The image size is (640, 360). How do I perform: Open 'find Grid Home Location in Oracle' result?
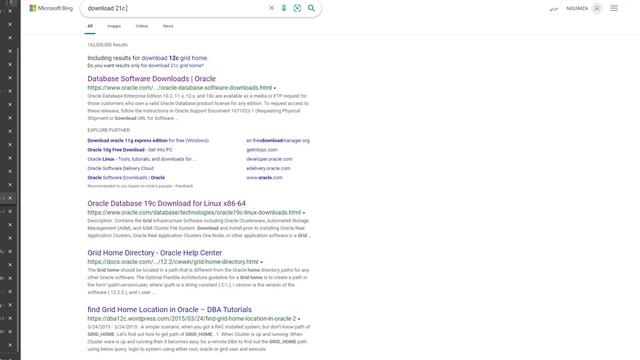point(169,309)
